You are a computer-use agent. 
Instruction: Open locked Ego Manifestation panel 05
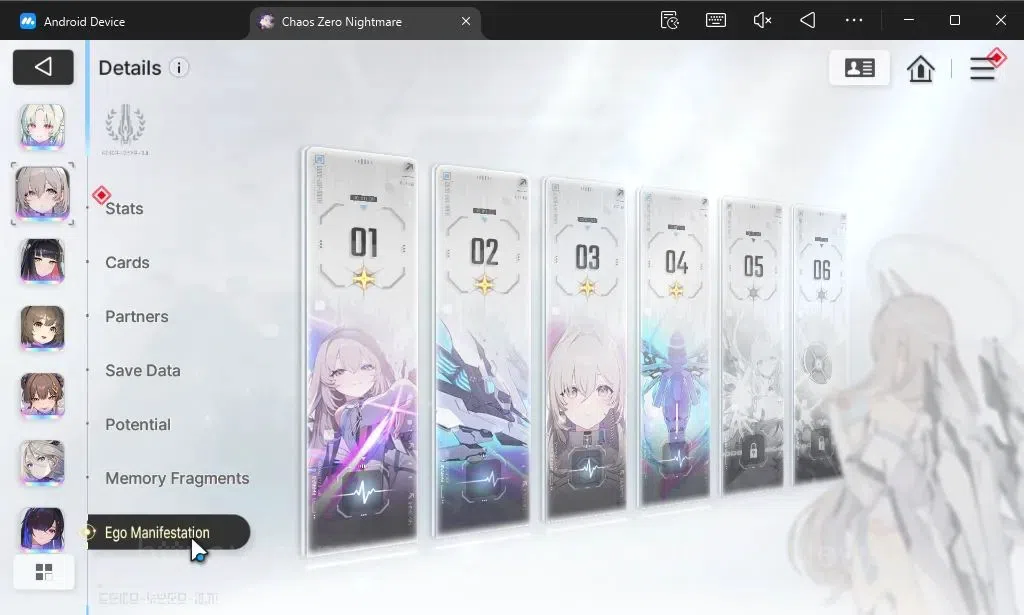(x=752, y=347)
